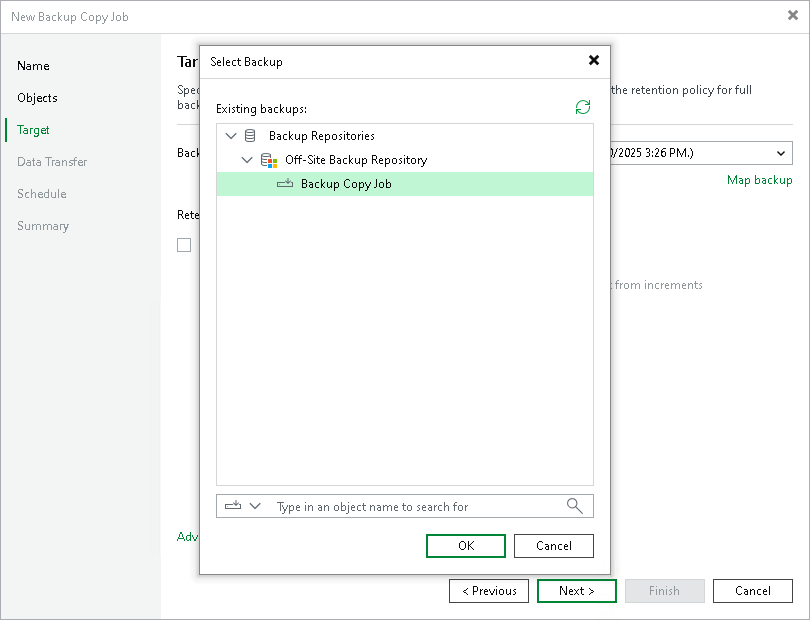
Task: Open the backup repository dropdown
Action: tap(781, 153)
